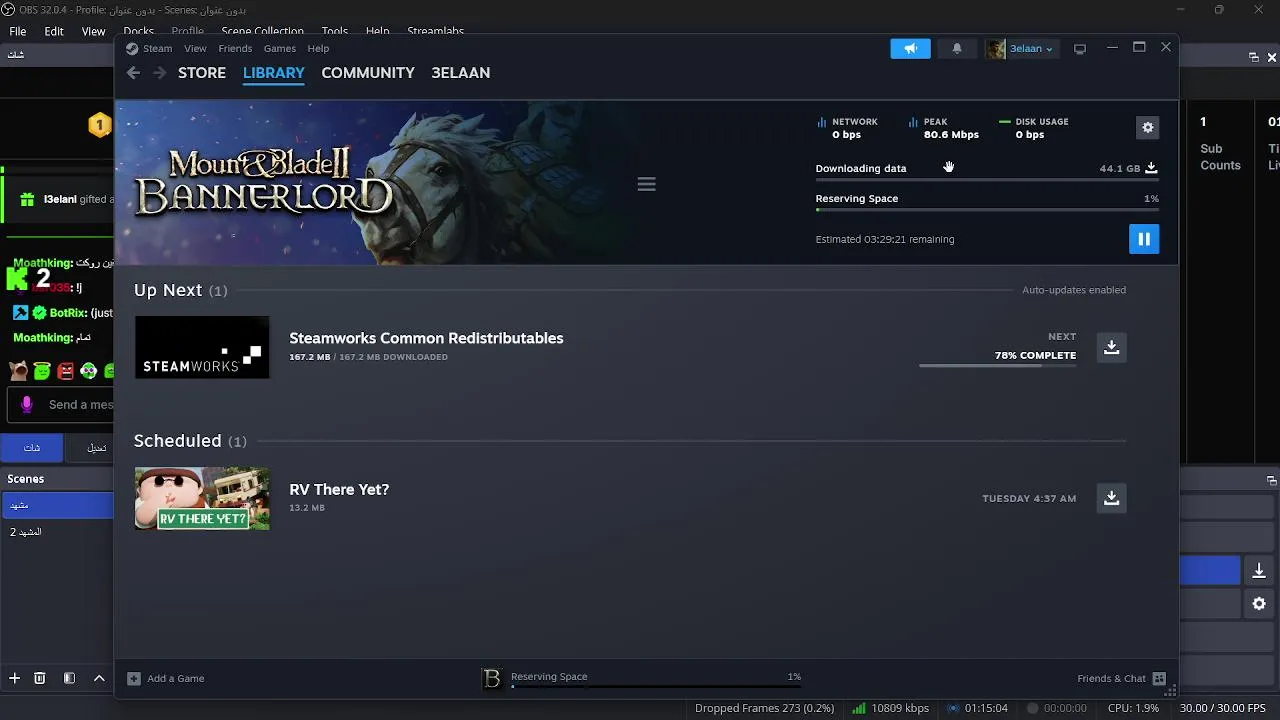Open the Steamworks thumbnail

coord(202,347)
